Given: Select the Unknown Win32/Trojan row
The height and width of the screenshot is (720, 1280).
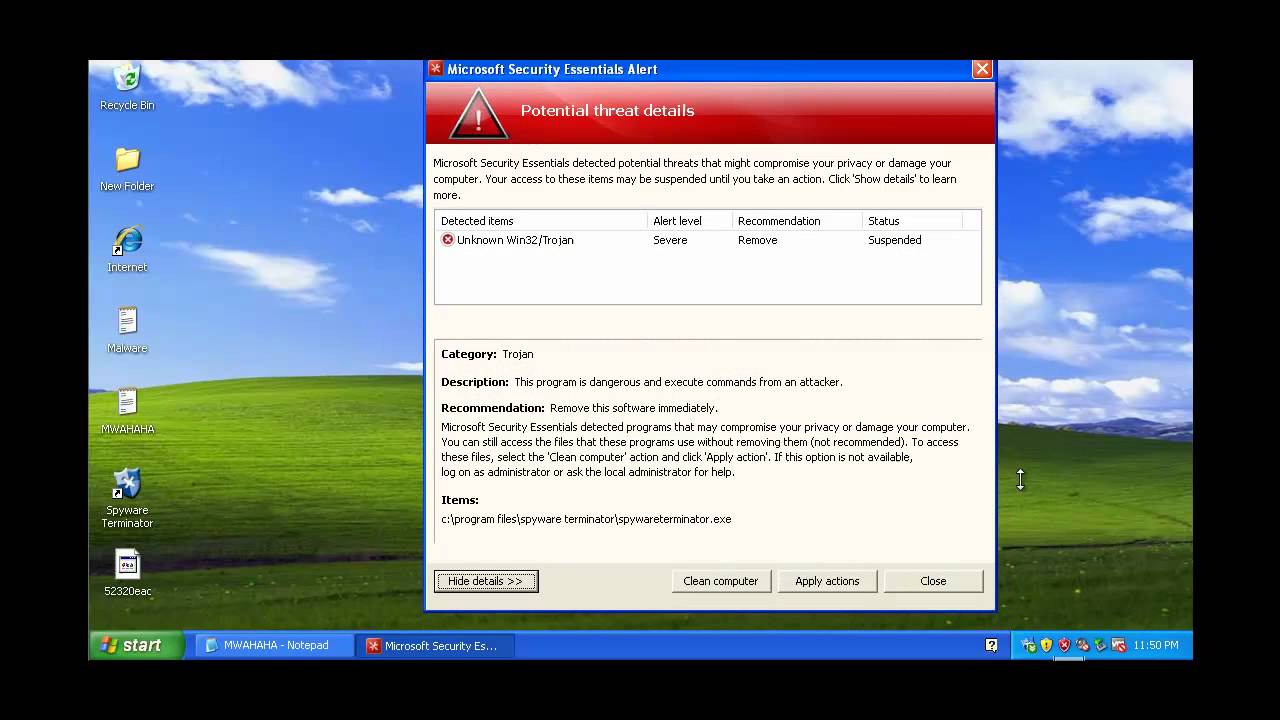Looking at the screenshot, I should [707, 240].
